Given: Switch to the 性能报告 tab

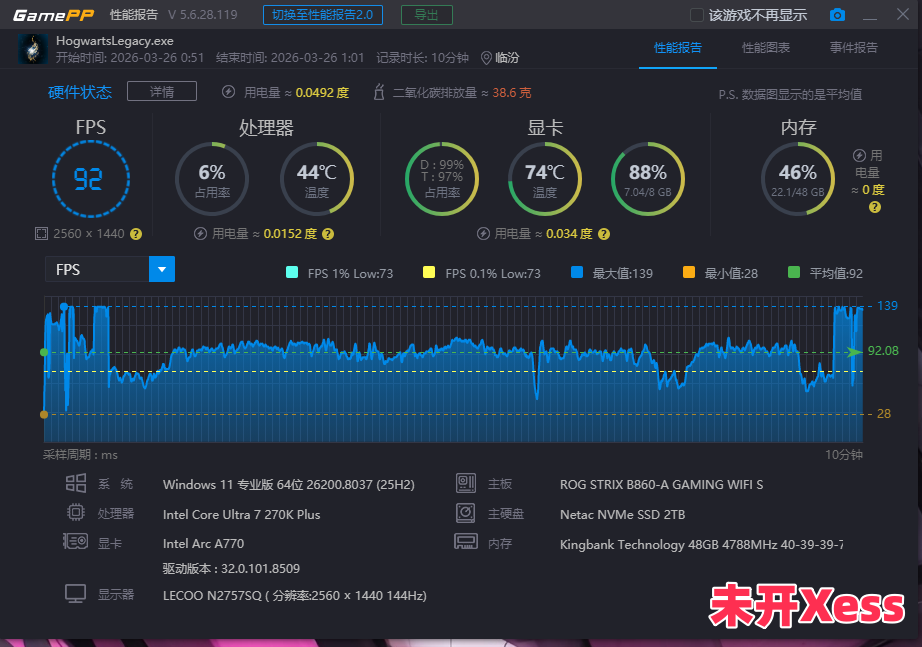Looking at the screenshot, I should point(678,48).
